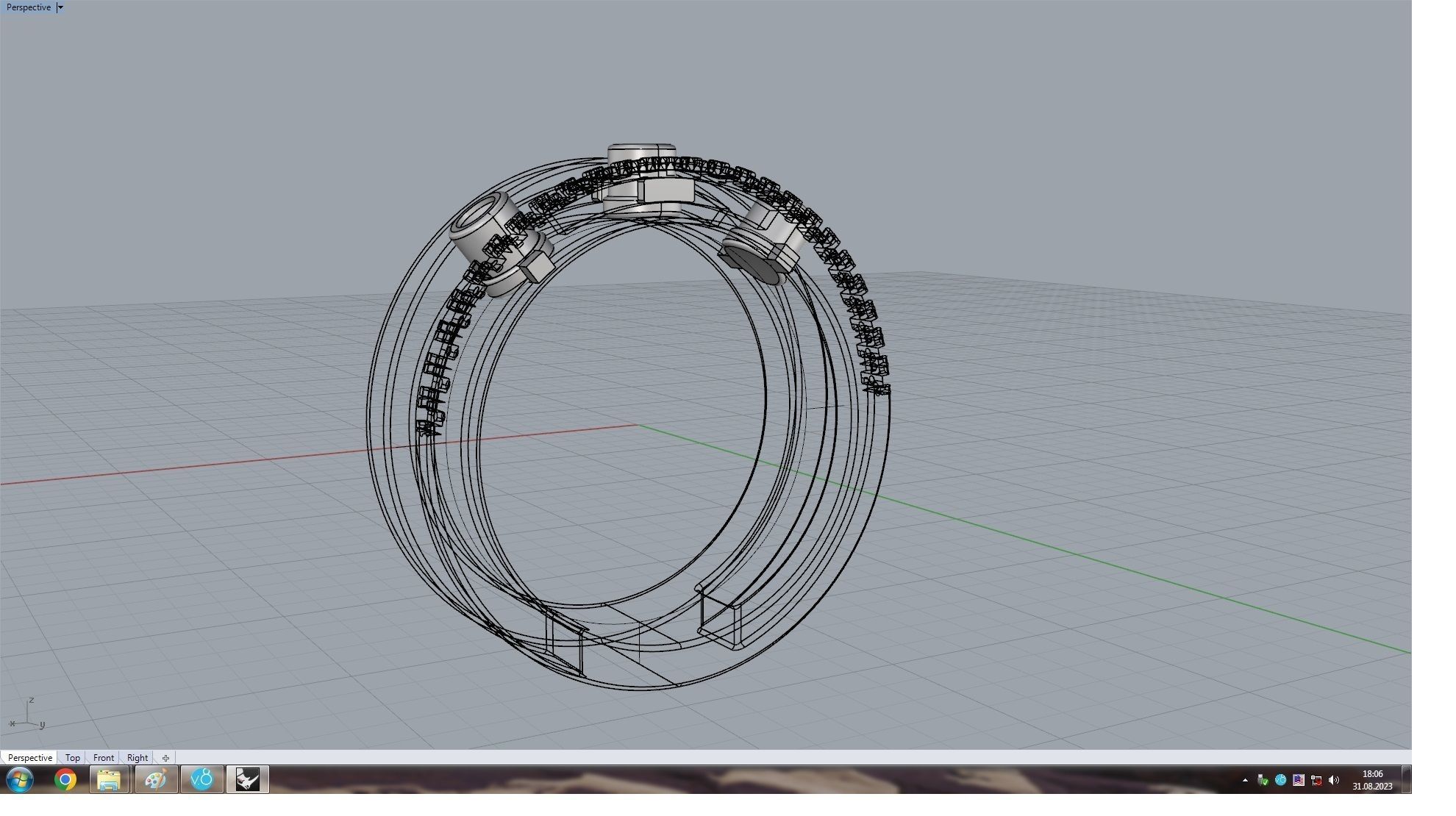The image size is (1456, 816).
Task: Open the US flag language indicator
Action: (x=1299, y=780)
